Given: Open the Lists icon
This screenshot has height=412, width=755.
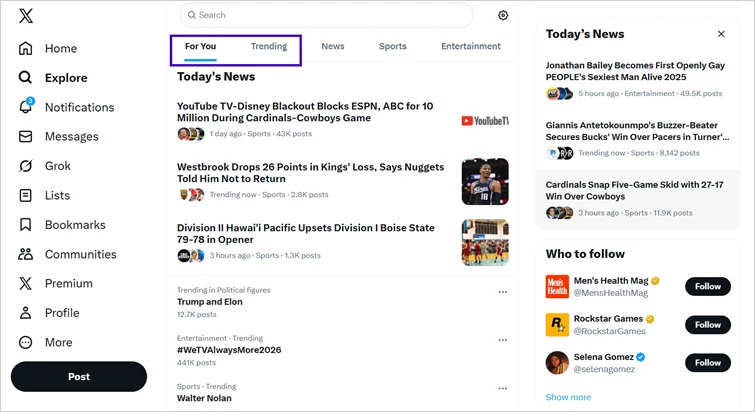Looking at the screenshot, I should (26, 195).
